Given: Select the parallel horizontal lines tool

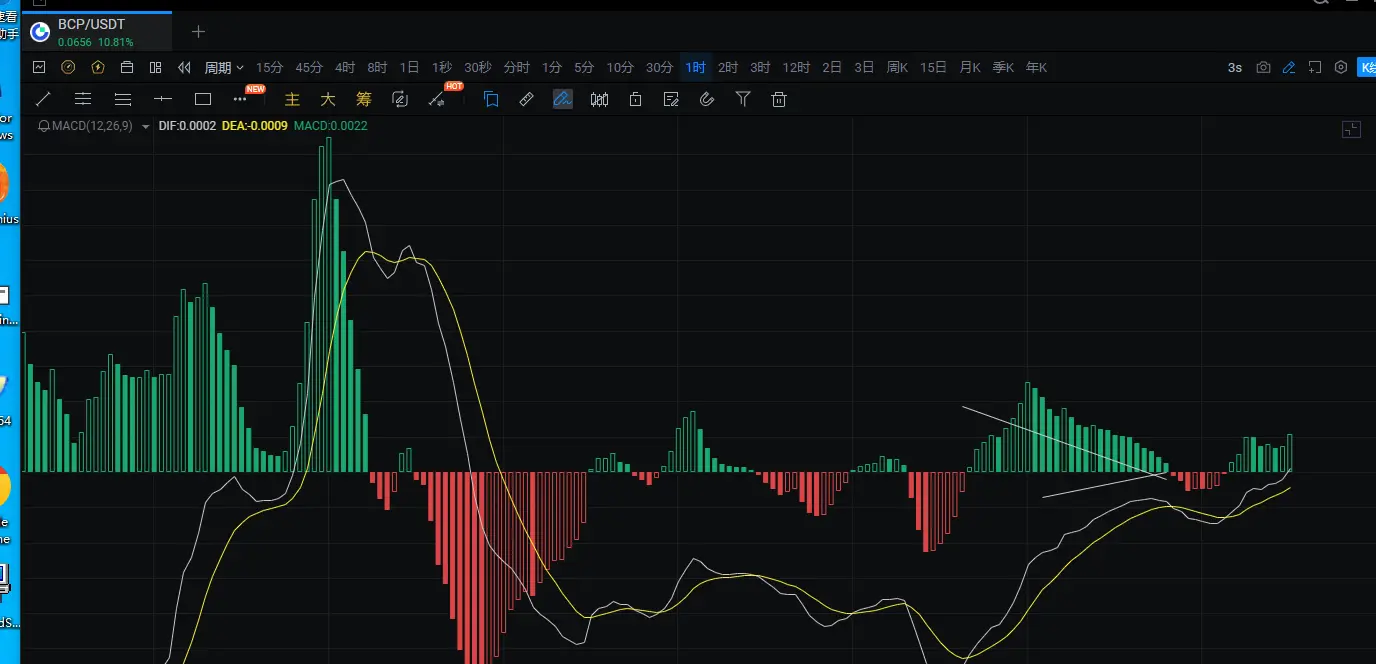Looking at the screenshot, I should (123, 99).
